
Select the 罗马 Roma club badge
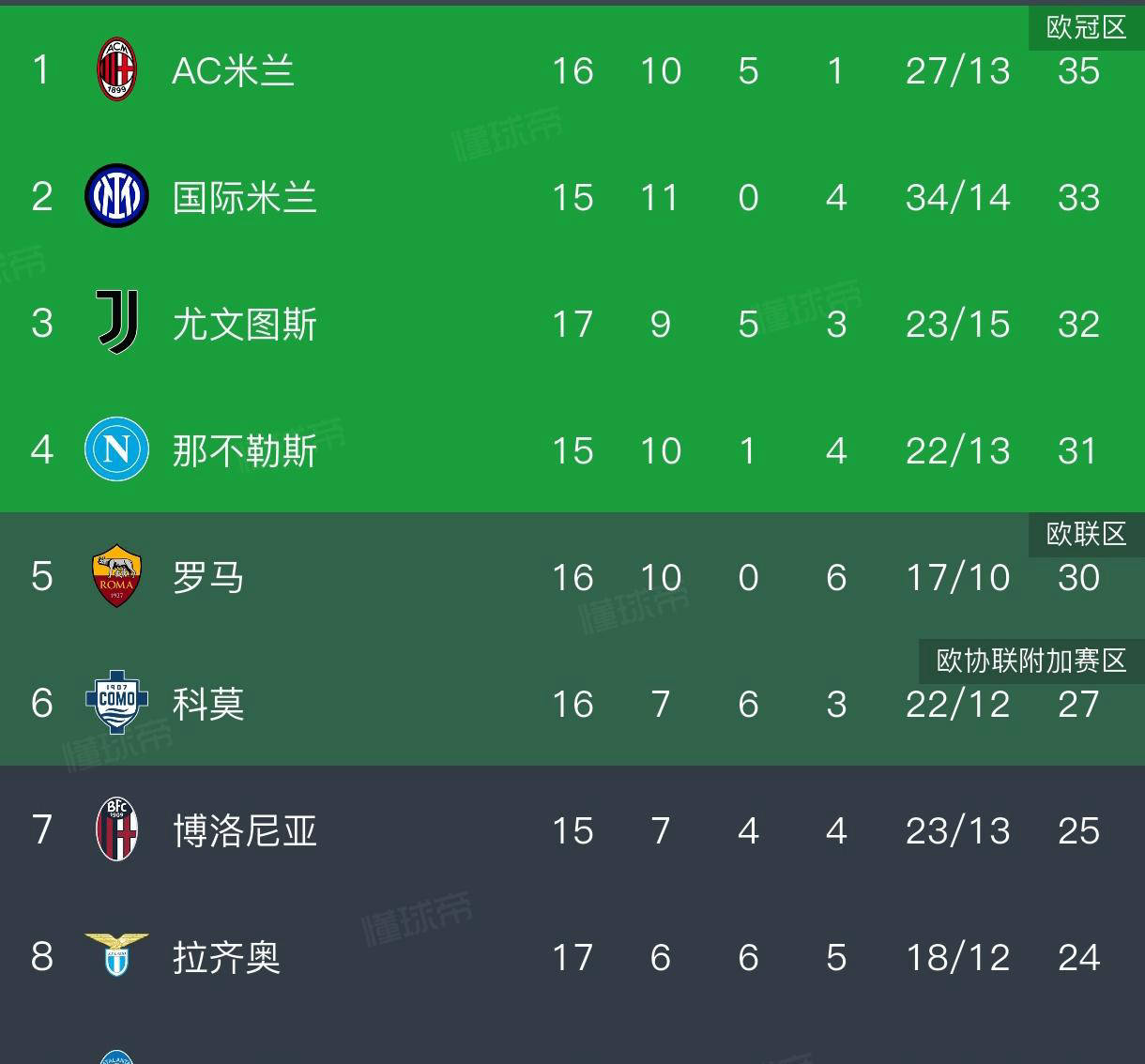tap(115, 577)
